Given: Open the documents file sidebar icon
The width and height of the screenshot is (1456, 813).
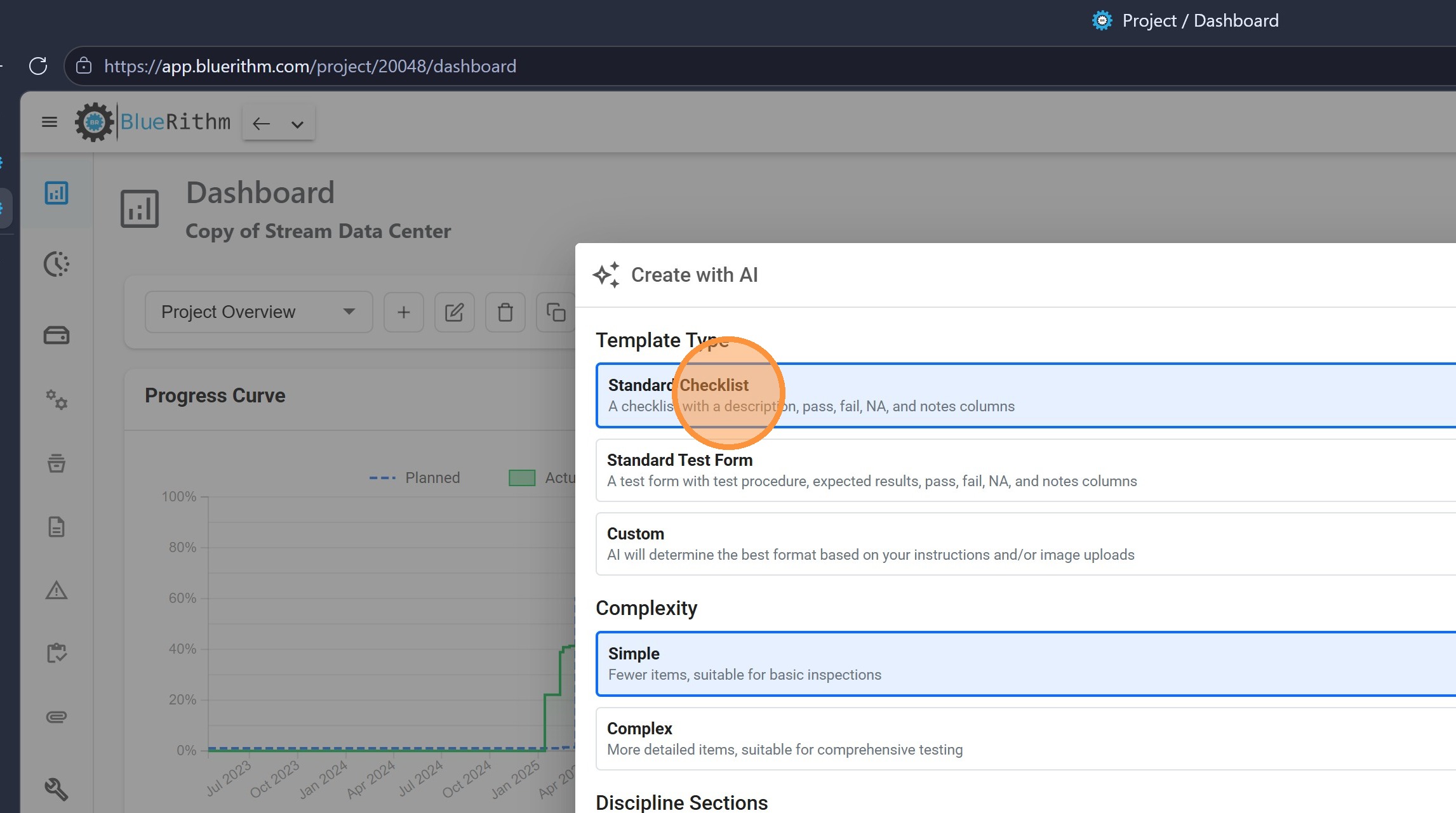Looking at the screenshot, I should click(x=57, y=527).
